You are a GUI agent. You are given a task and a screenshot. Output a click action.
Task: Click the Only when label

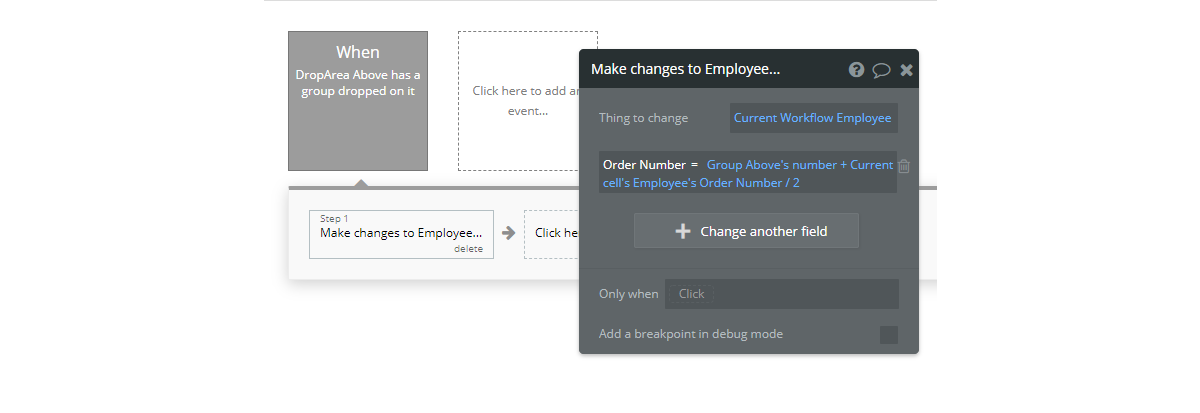(x=628, y=294)
